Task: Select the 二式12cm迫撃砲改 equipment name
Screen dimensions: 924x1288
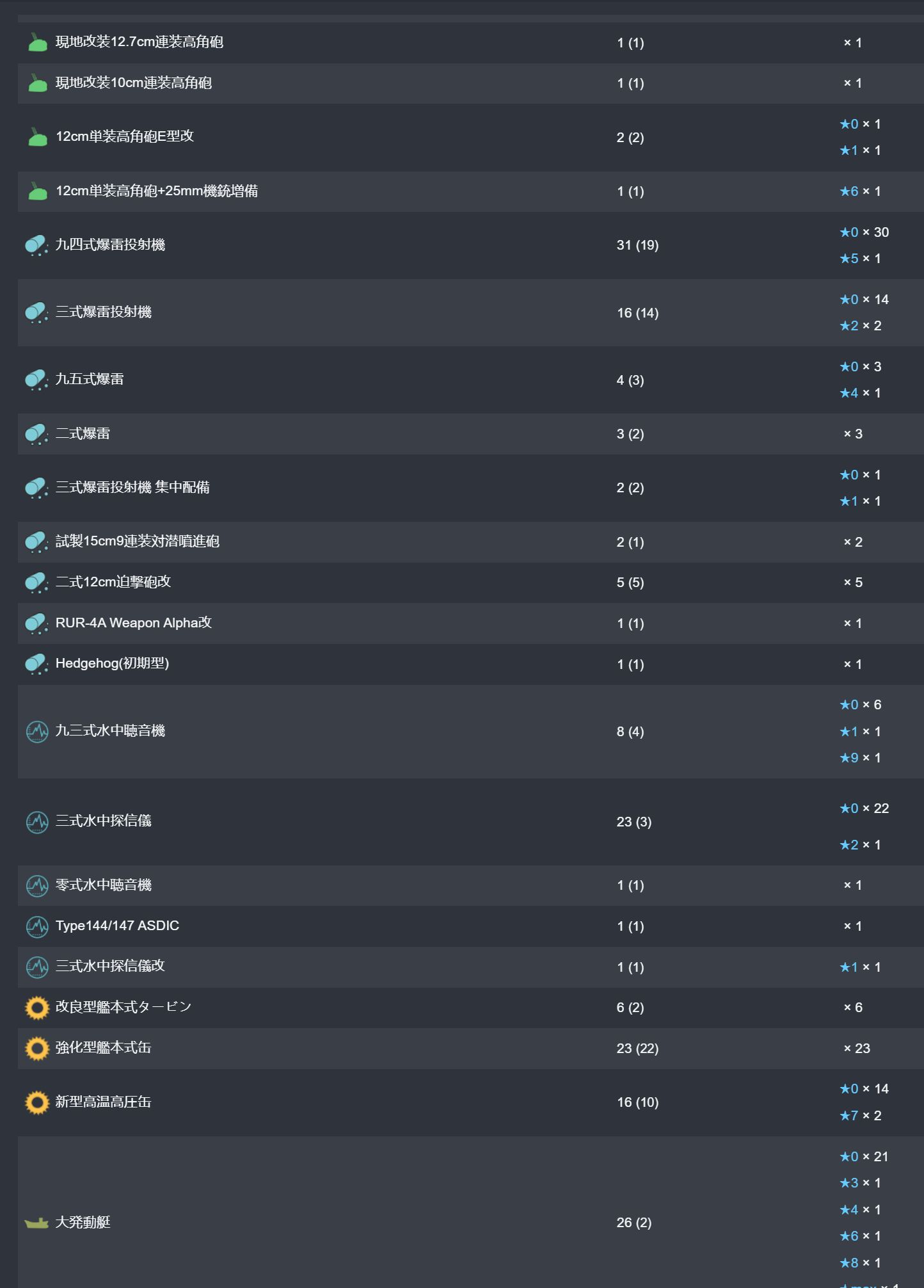Action: click(x=113, y=582)
